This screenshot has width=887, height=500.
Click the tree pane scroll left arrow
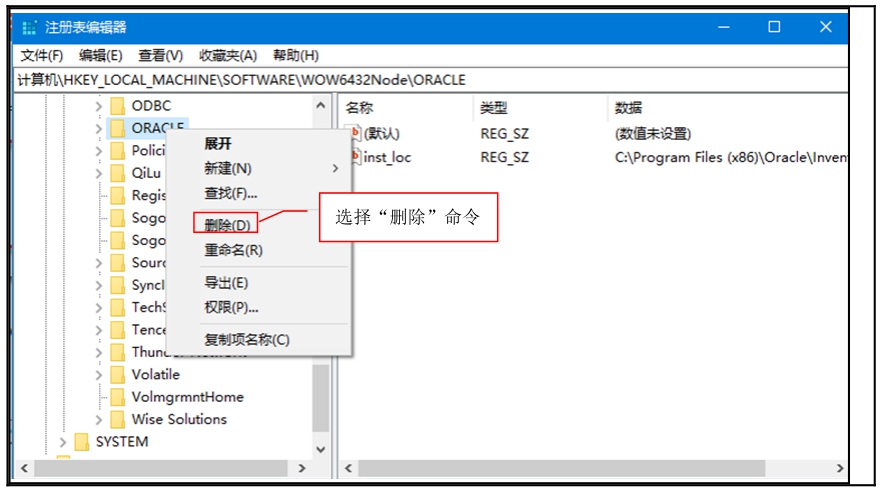(x=24, y=468)
